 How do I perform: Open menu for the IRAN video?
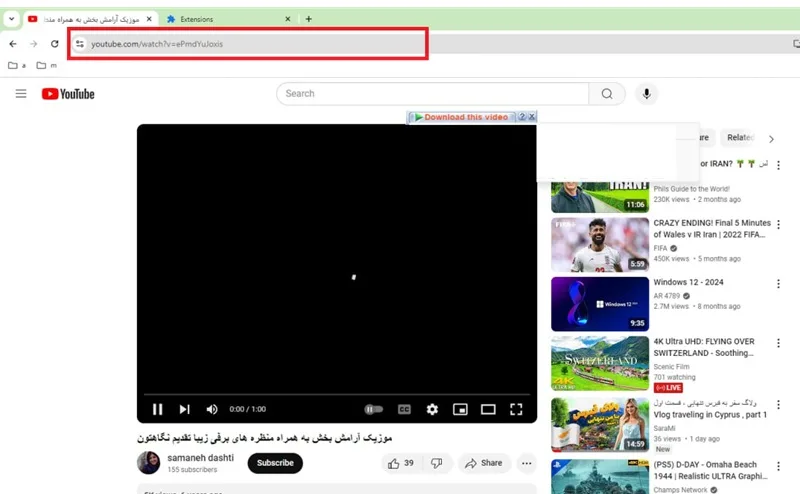click(779, 165)
